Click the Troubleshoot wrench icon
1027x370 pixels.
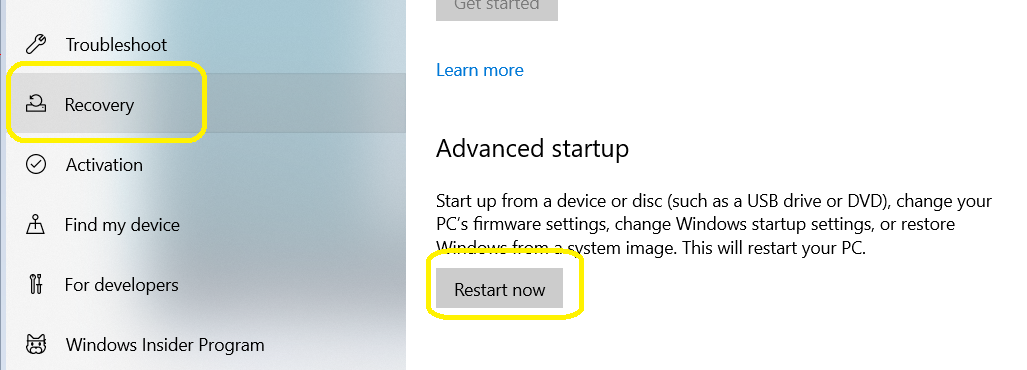[x=35, y=45]
